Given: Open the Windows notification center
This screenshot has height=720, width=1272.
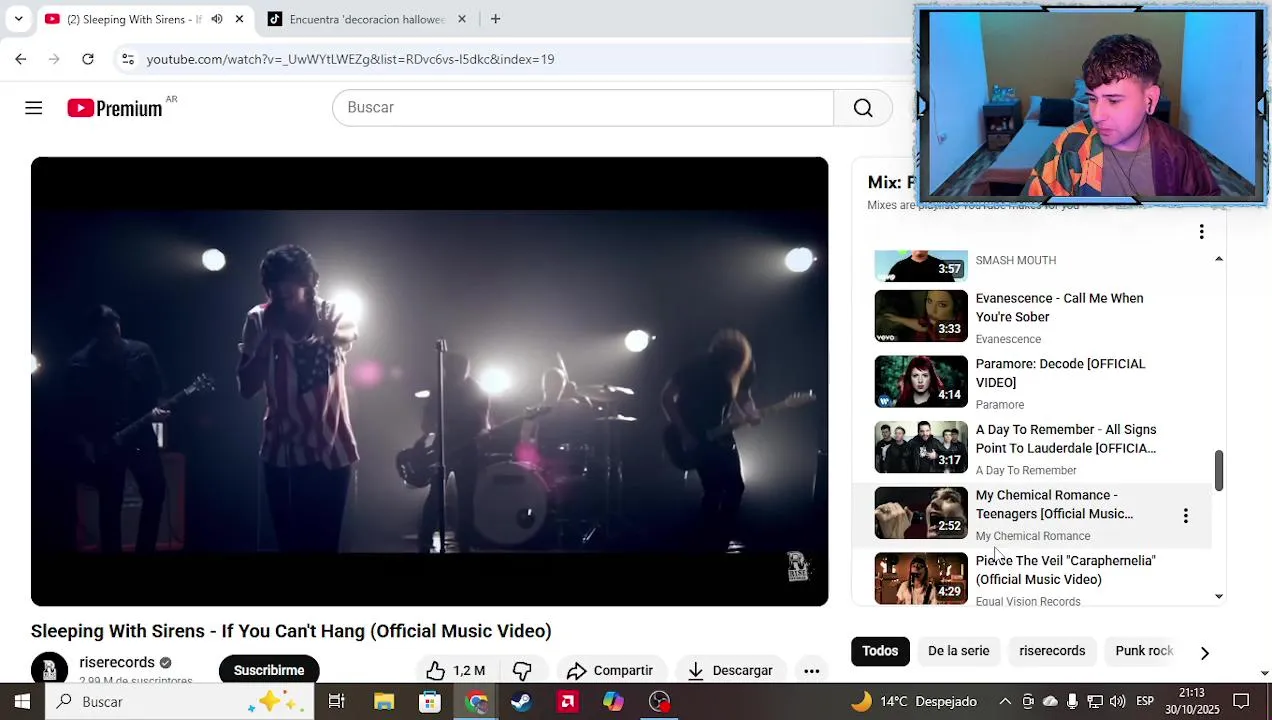Looking at the screenshot, I should (x=1241, y=702).
